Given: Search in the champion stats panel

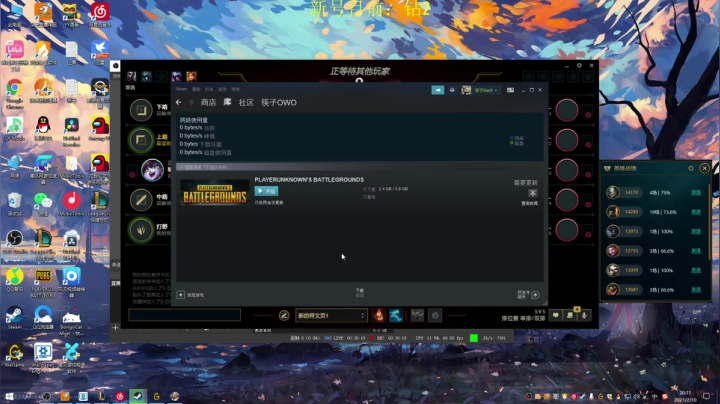Looking at the screenshot, I should click(691, 168).
